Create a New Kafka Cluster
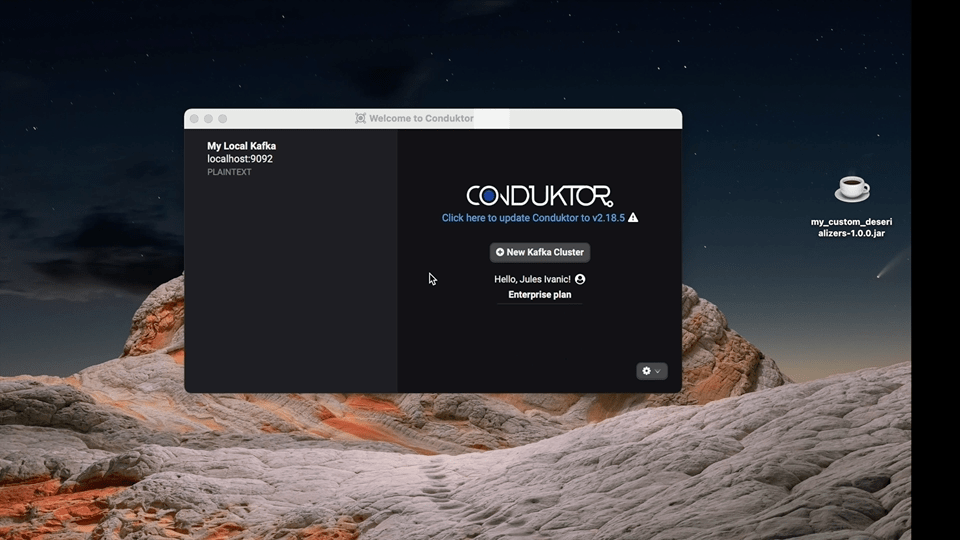 coord(539,252)
